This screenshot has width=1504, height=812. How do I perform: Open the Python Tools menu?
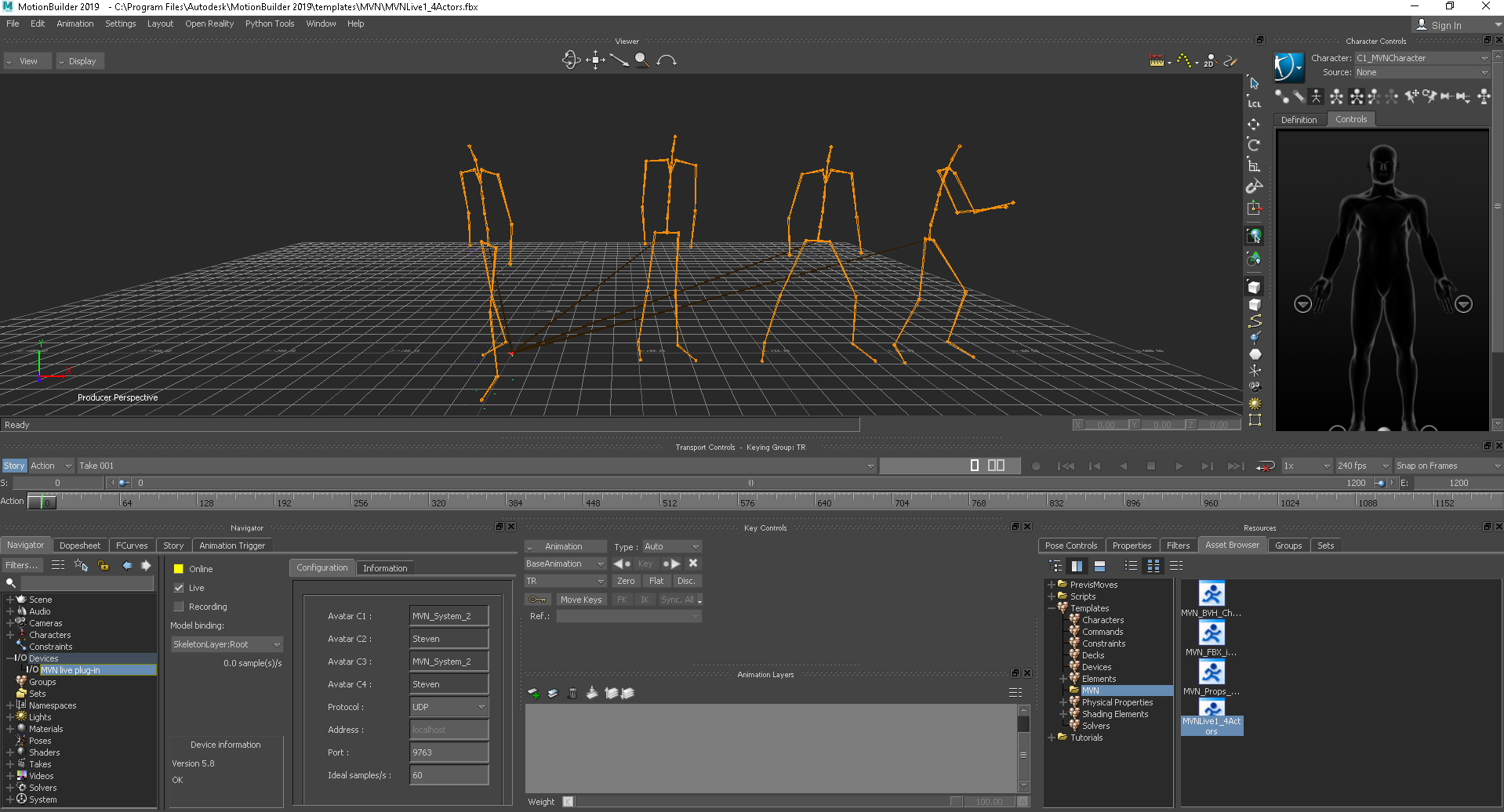point(269,24)
